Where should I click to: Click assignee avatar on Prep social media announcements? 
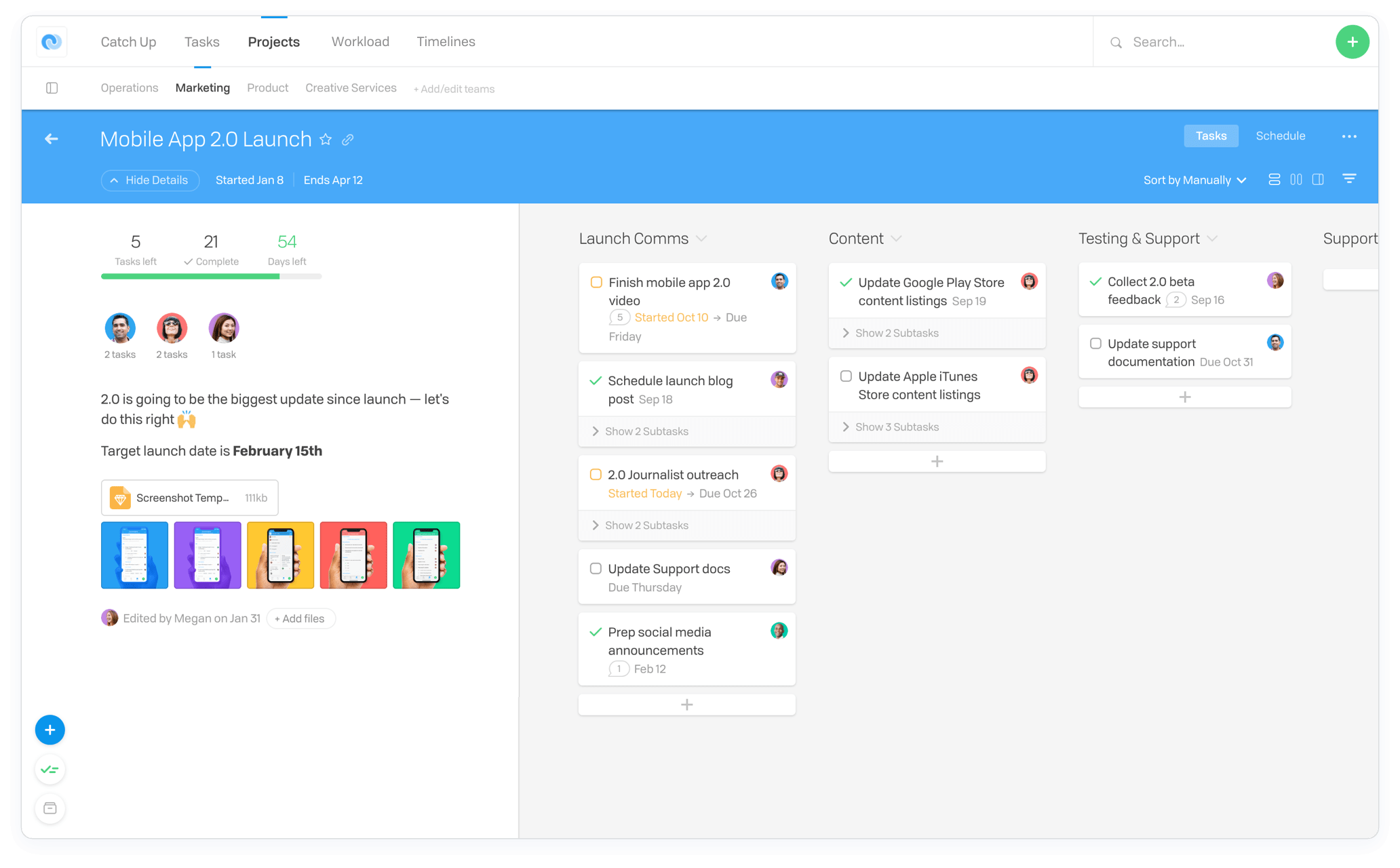pos(779,631)
